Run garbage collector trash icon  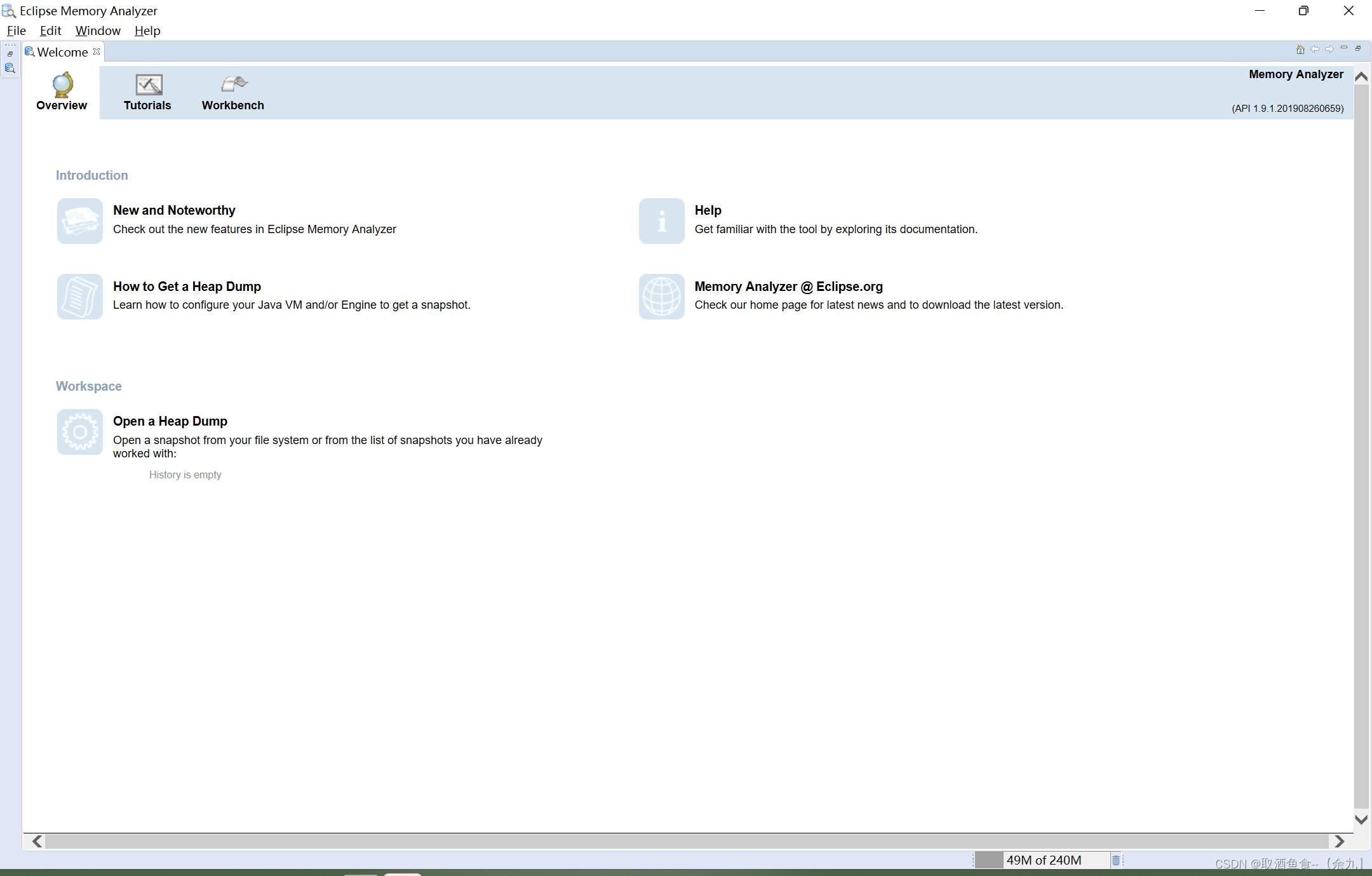click(x=1116, y=860)
